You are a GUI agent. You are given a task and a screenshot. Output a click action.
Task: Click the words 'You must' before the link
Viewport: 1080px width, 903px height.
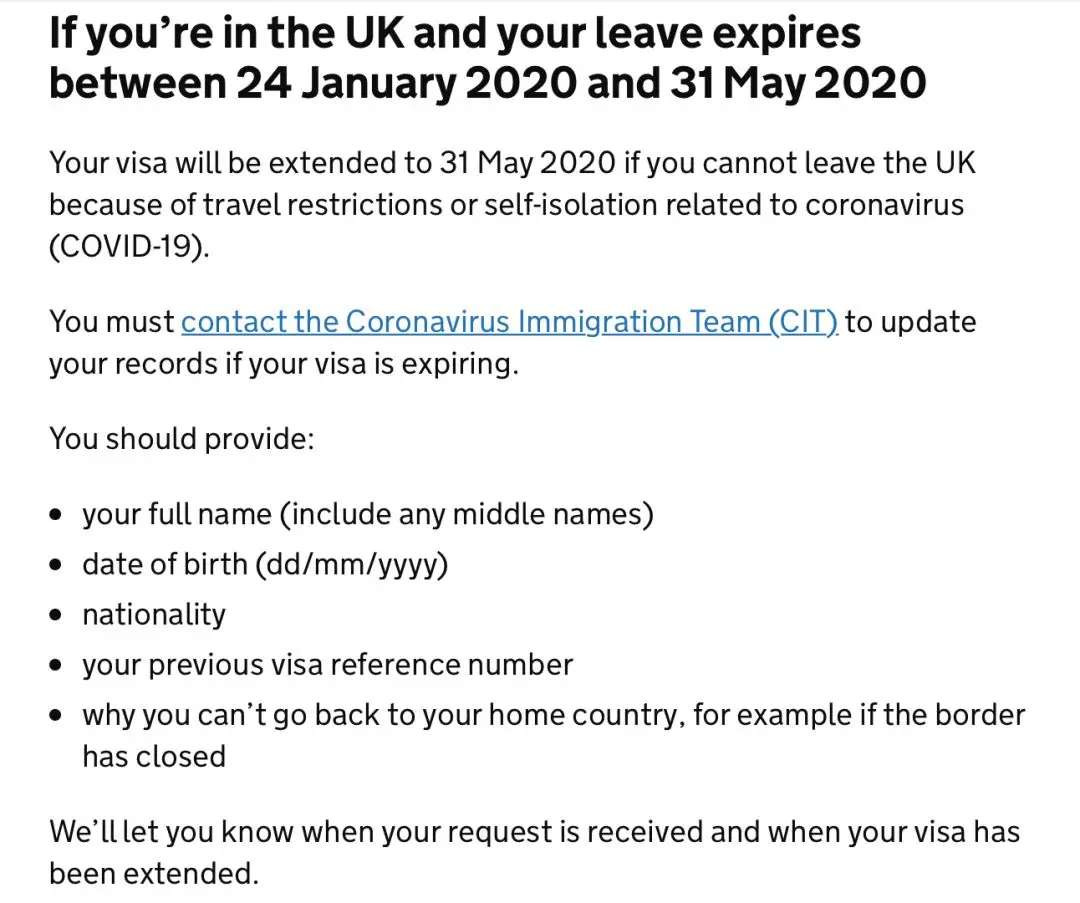[x=112, y=322]
